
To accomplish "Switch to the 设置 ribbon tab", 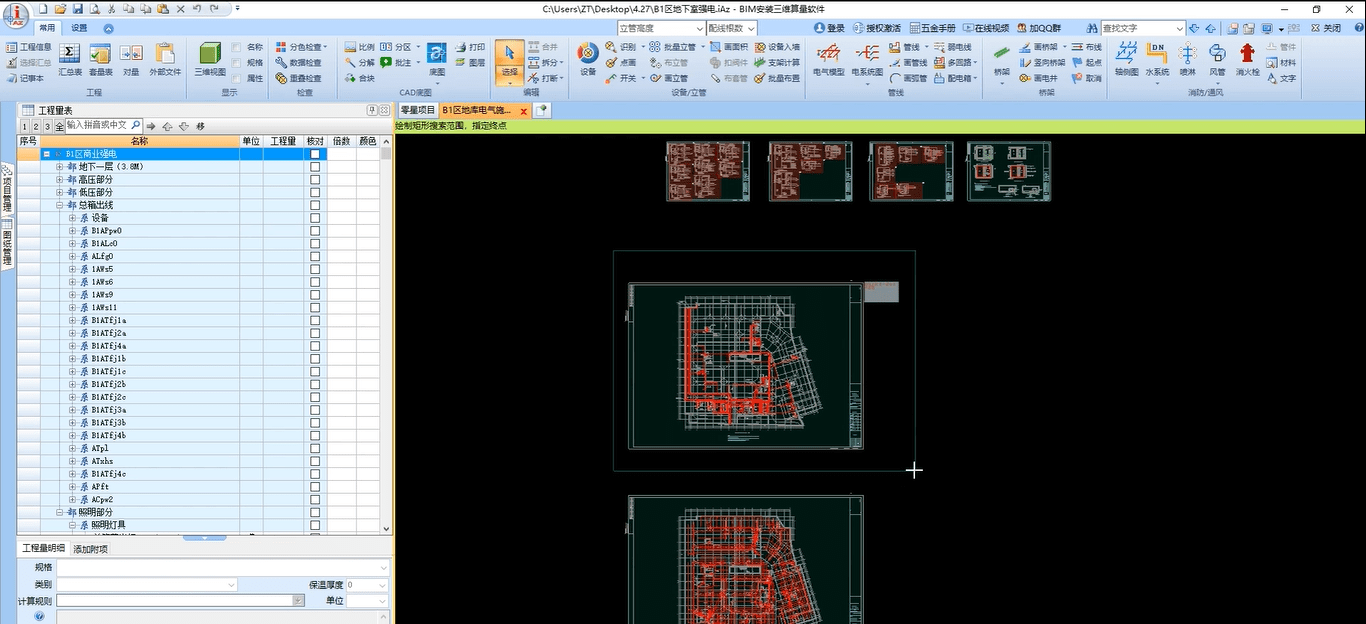I will (x=79, y=28).
